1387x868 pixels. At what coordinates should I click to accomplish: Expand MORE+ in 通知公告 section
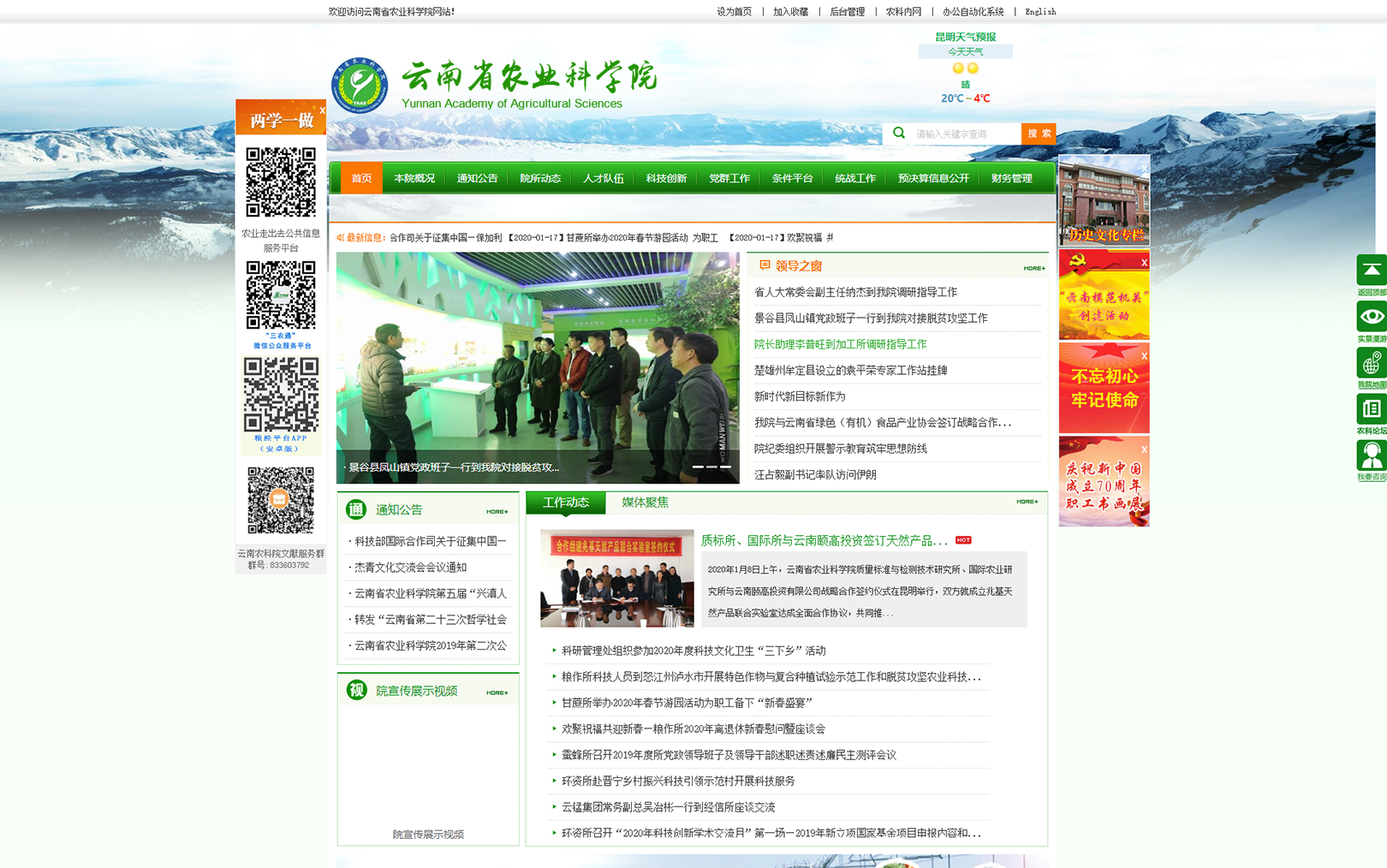point(497,512)
